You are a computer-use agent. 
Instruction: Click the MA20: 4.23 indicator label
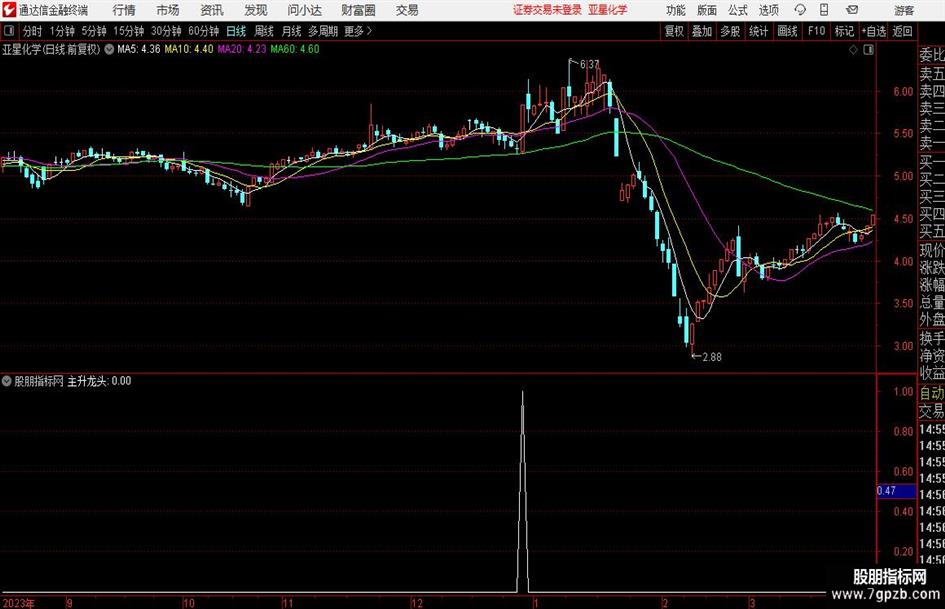pyautogui.click(x=242, y=49)
